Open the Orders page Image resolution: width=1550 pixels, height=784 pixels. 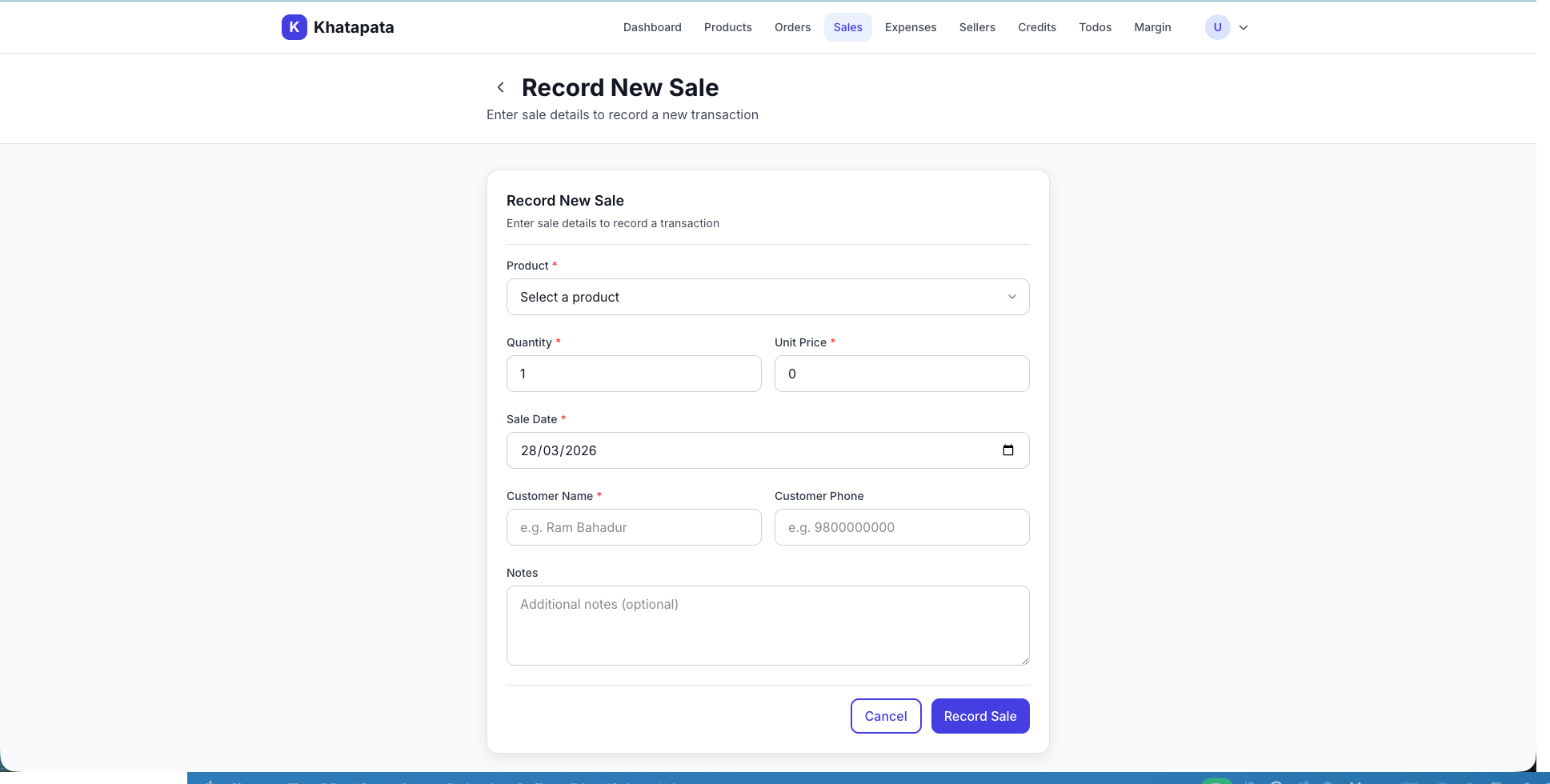tap(792, 26)
